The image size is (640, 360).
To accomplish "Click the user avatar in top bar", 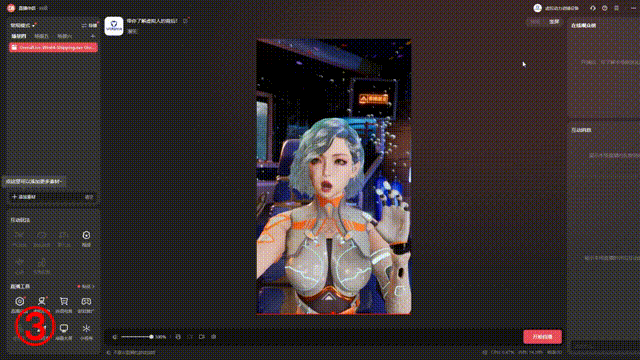I will (x=538, y=8).
